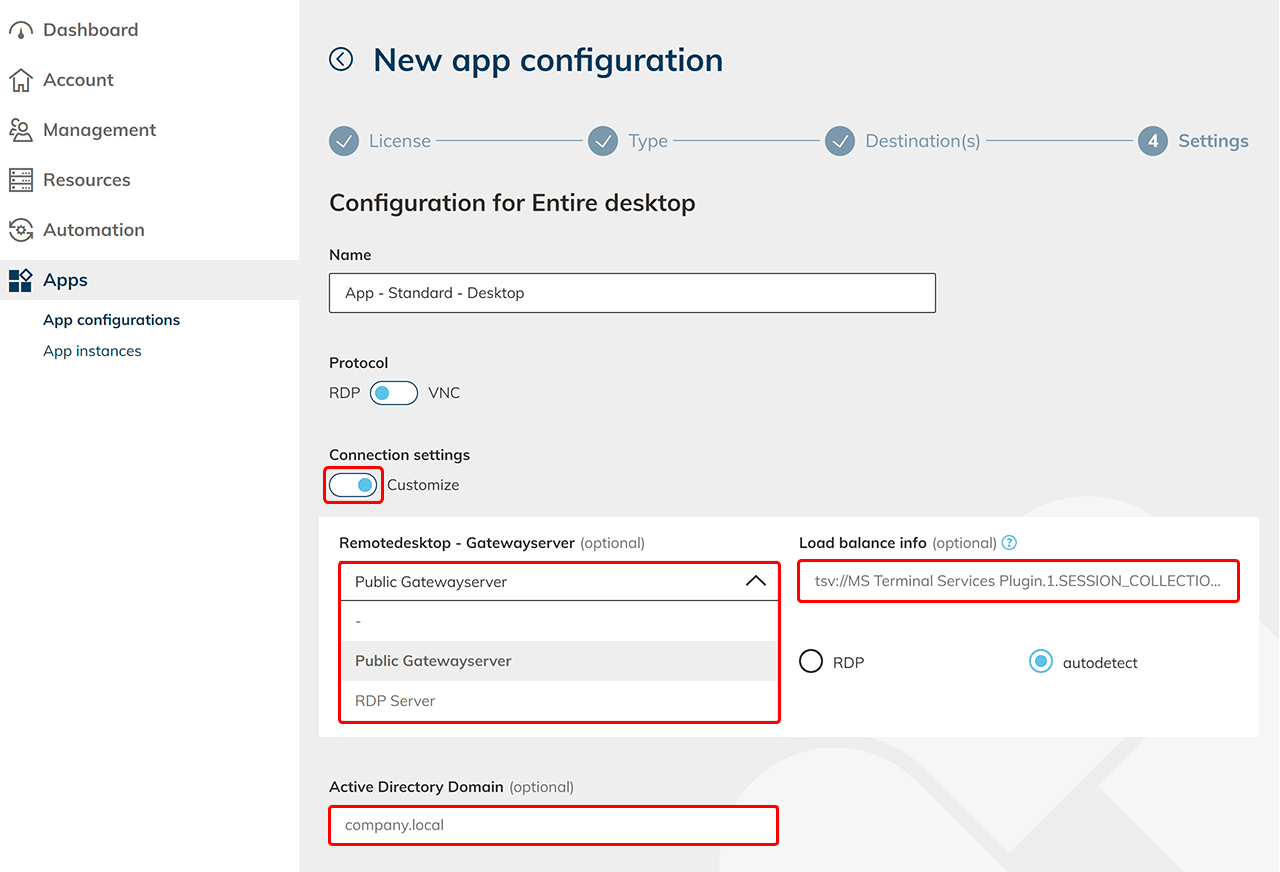Select the autodetect radio button
Viewport: 1280px width, 872px height.
[x=1041, y=662]
